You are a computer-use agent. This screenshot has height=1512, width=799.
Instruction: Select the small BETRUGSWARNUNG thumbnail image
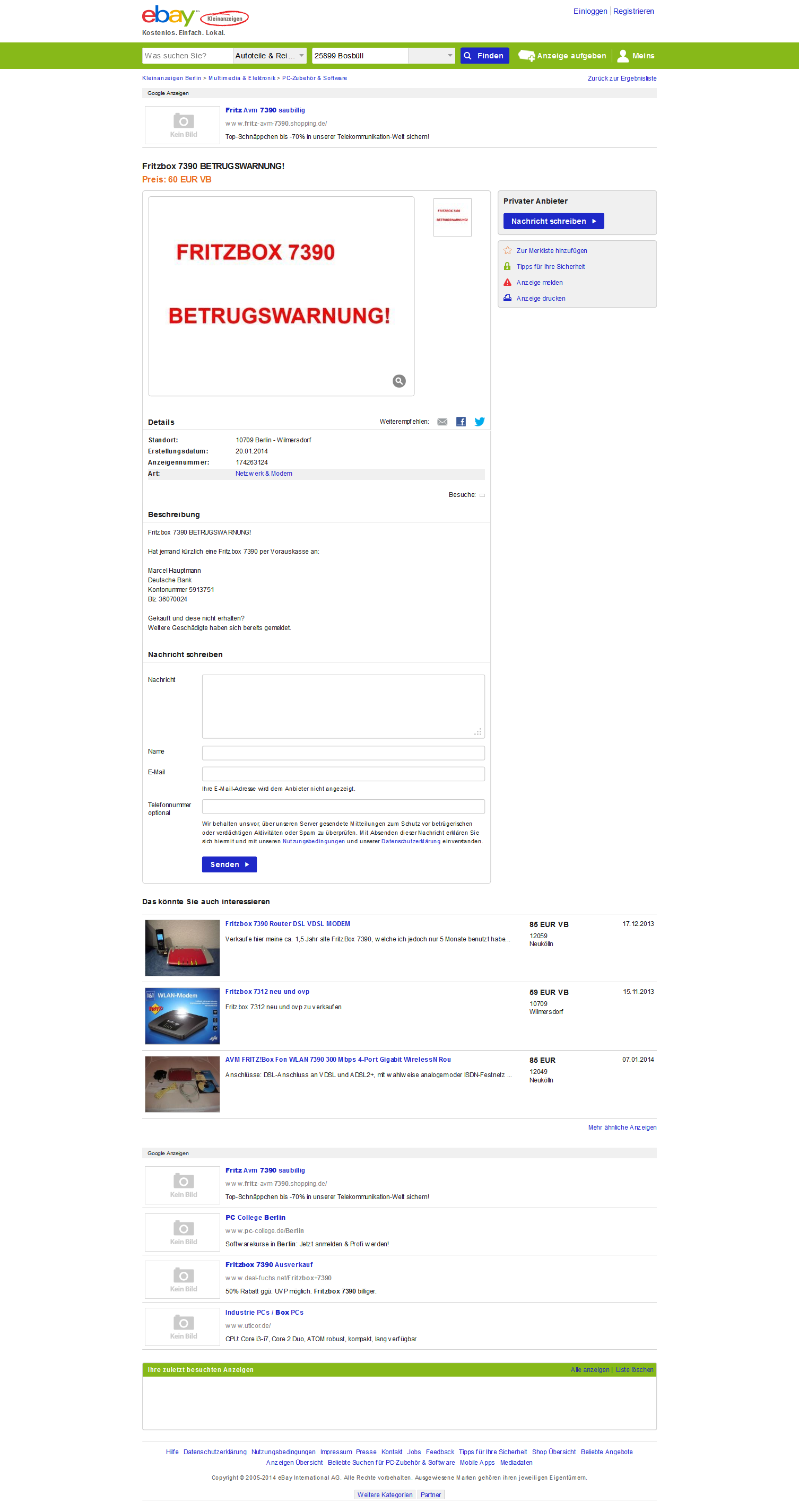click(x=453, y=217)
